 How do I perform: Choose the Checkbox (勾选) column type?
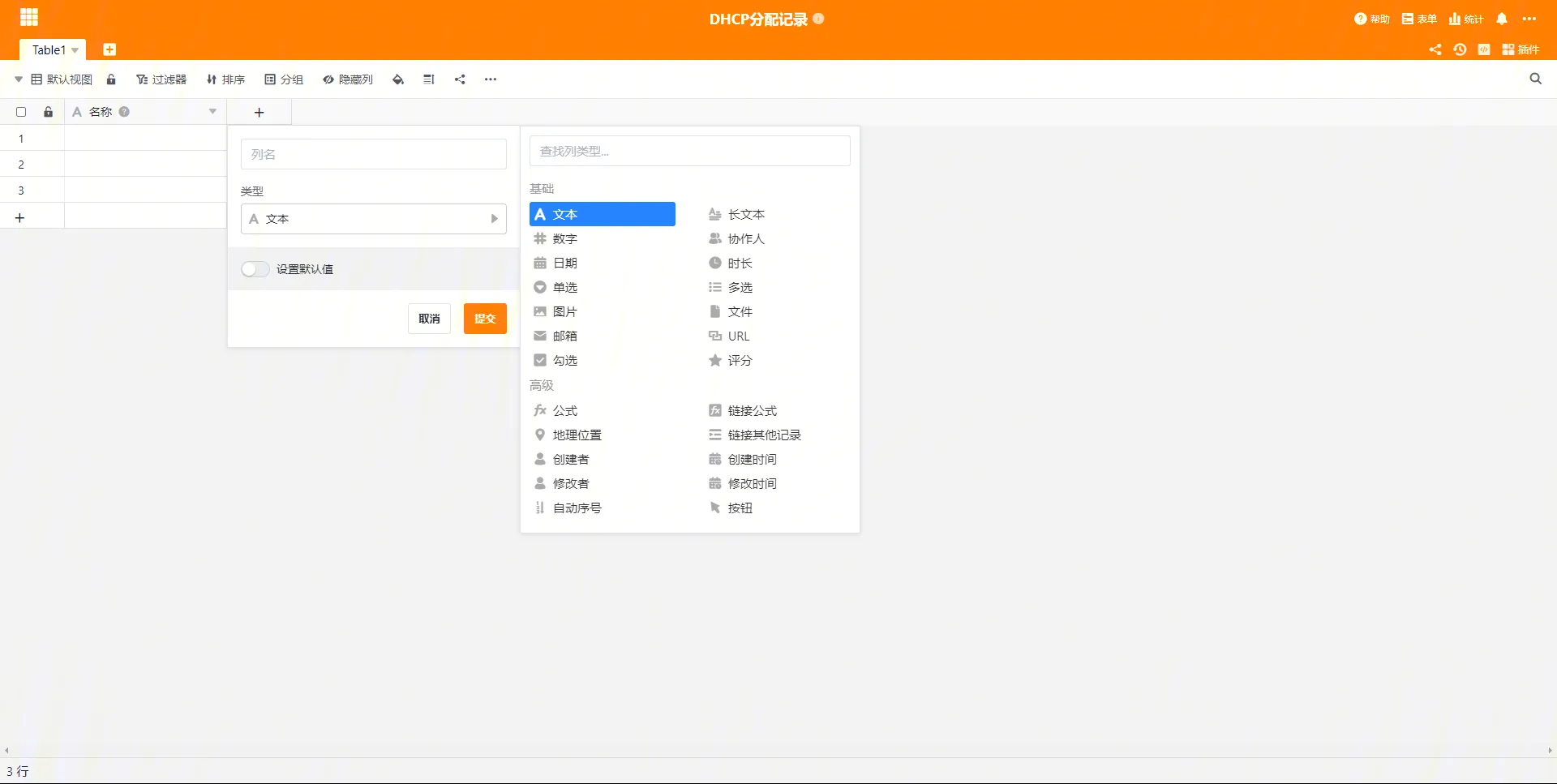(564, 360)
